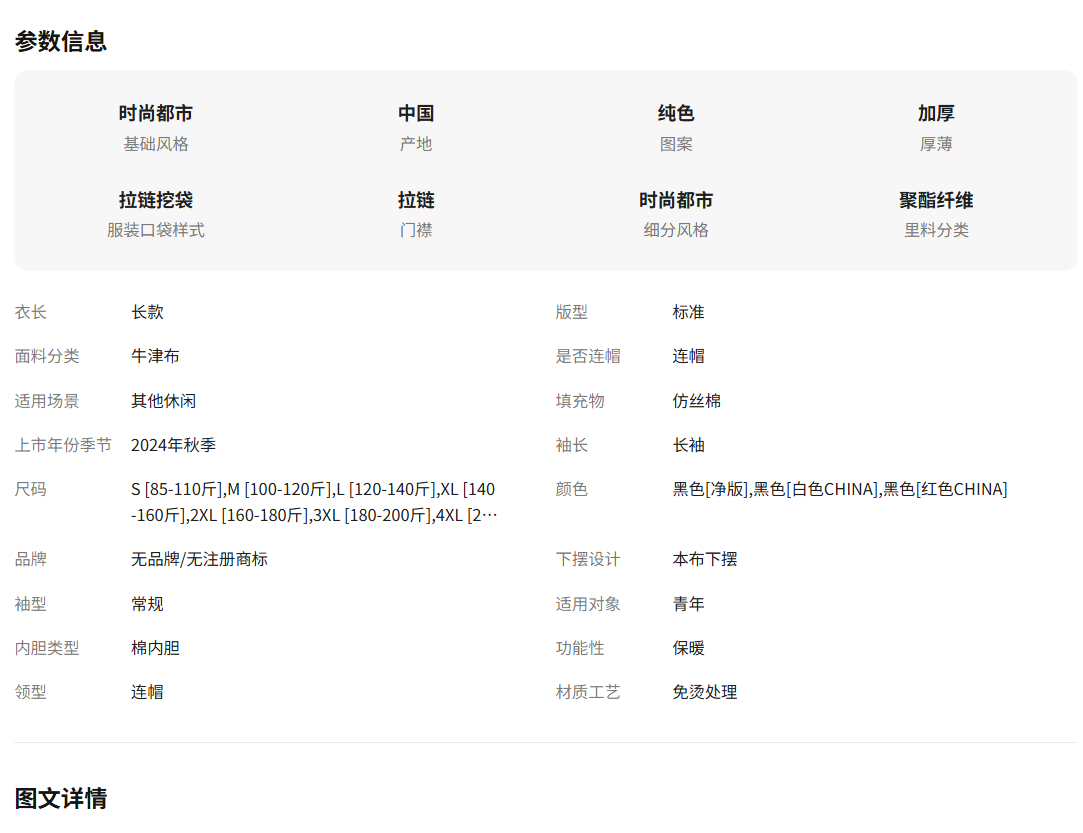Click the 图文详情 section heading
Image resolution: width=1083 pixels, height=833 pixels.
[x=61, y=798]
